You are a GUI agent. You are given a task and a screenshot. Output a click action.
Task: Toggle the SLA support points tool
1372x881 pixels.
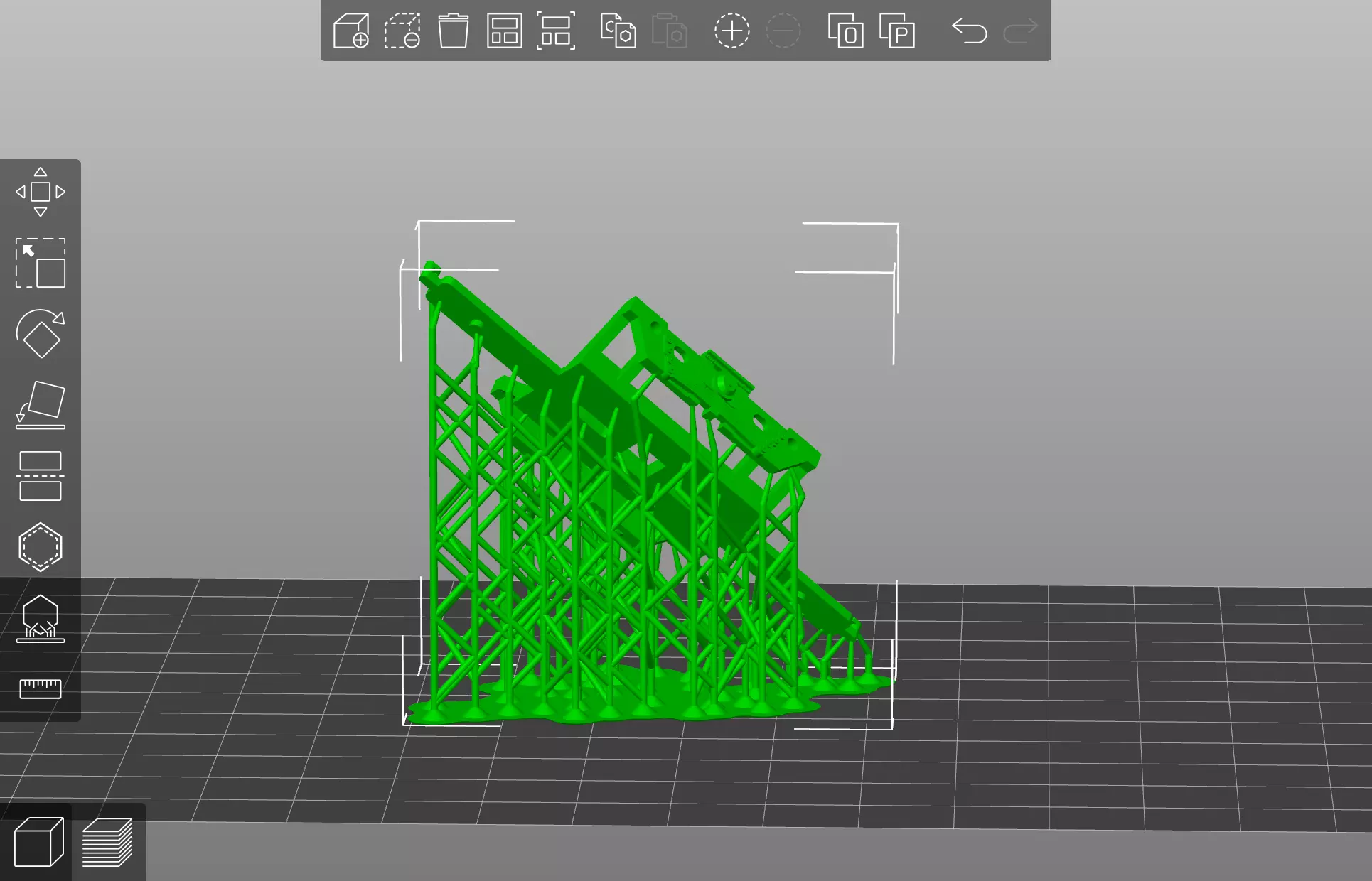(x=41, y=618)
